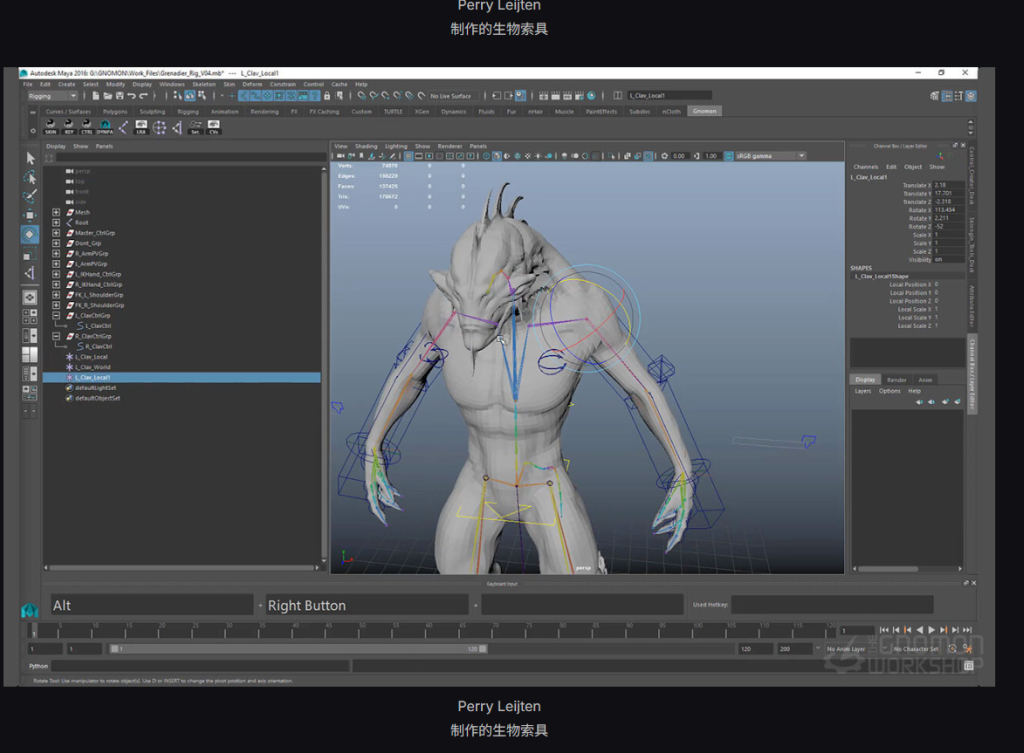Screen dimensions: 1024x753
Task: Toggle the viewport gamma color management button
Action: pyautogui.click(x=729, y=156)
